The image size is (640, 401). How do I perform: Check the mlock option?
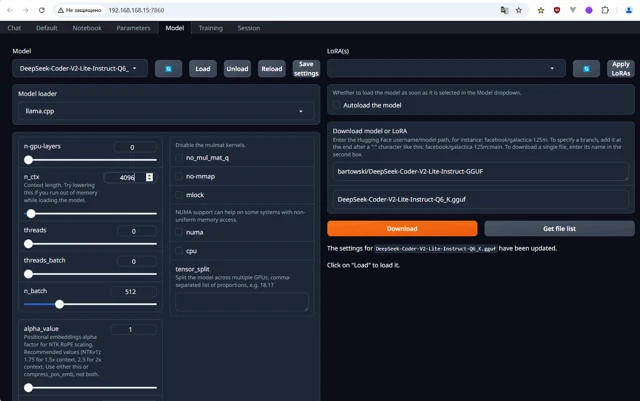[179, 195]
